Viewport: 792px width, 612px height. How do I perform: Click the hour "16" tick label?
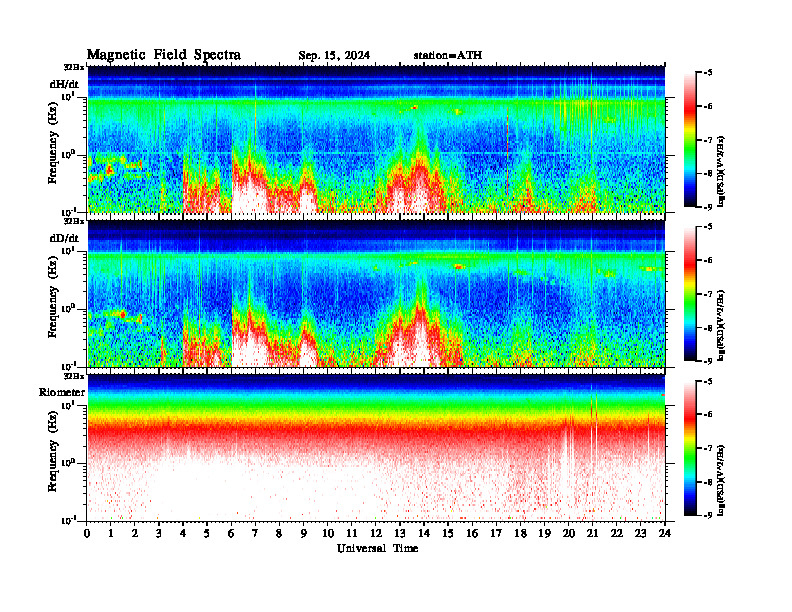tap(472, 533)
